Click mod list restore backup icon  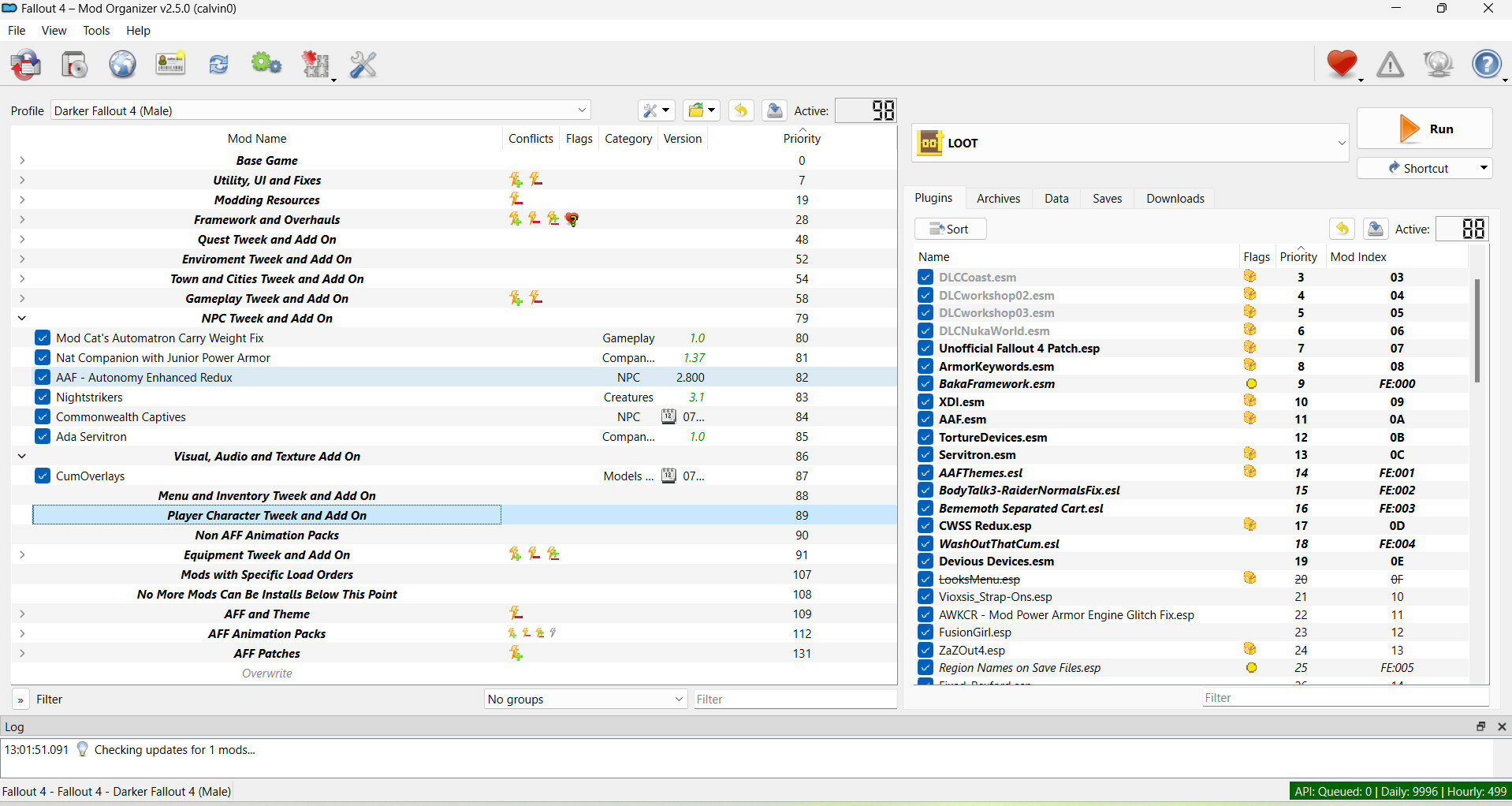click(x=740, y=110)
